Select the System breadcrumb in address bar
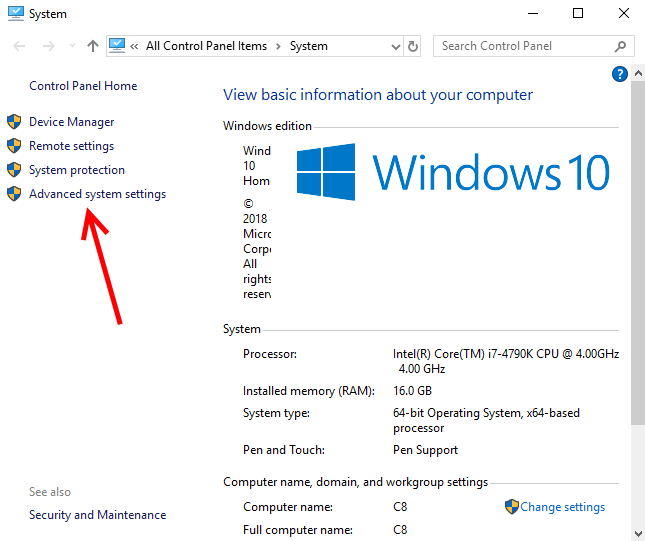This screenshot has height=541, width=645. tap(308, 46)
